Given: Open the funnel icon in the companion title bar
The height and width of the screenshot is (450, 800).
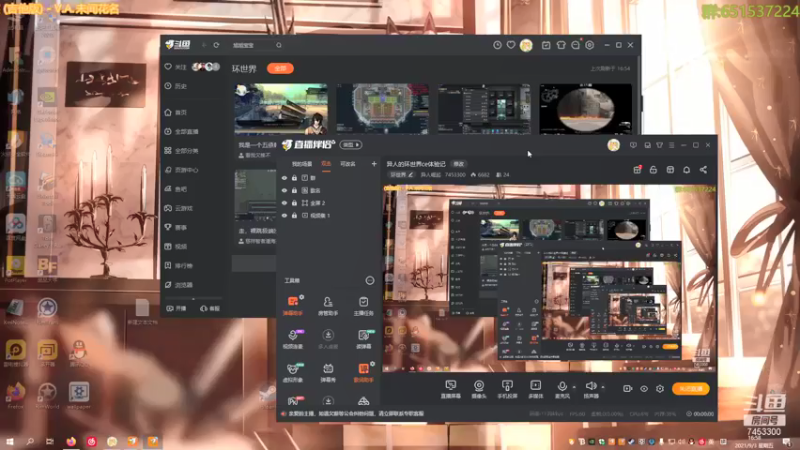Looking at the screenshot, I should tap(659, 145).
